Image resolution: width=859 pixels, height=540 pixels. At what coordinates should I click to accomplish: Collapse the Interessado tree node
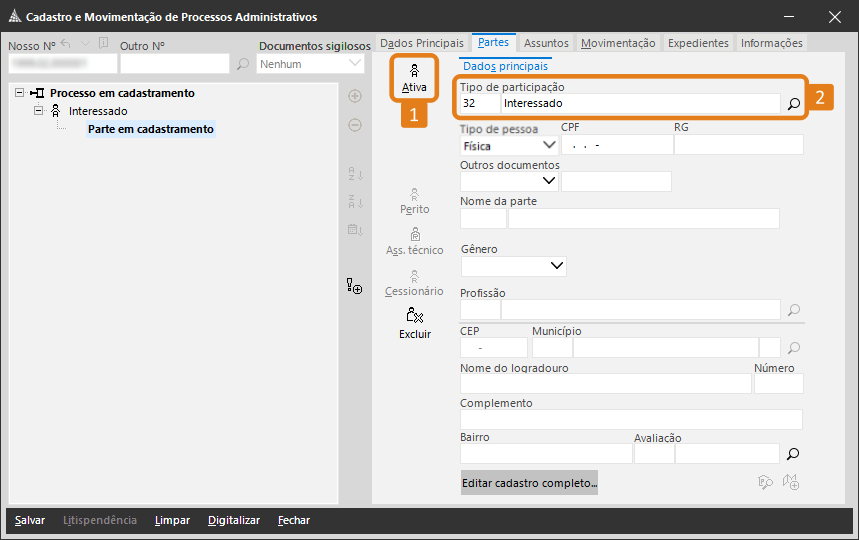(39, 111)
